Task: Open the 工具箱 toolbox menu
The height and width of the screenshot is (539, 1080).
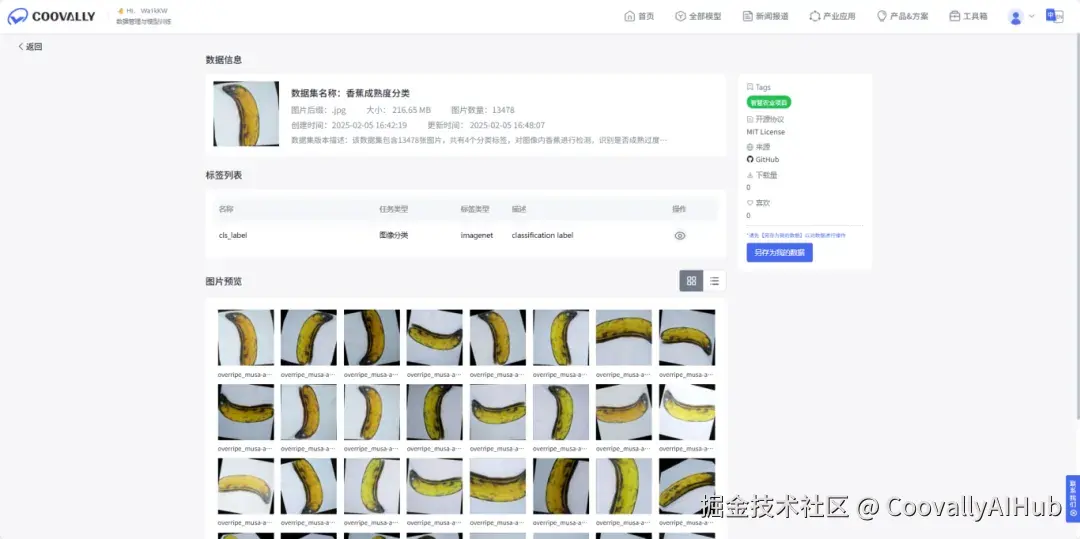Action: [968, 17]
